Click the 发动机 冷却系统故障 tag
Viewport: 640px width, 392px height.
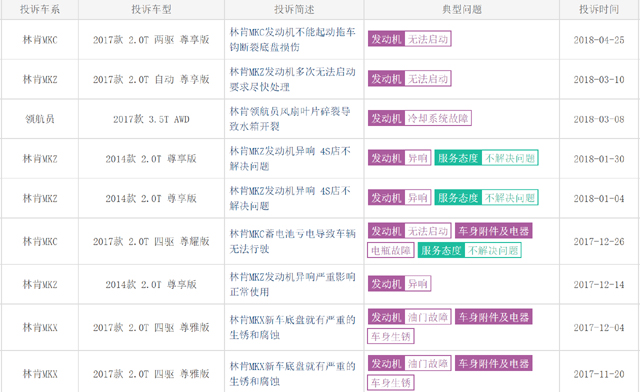(x=420, y=118)
